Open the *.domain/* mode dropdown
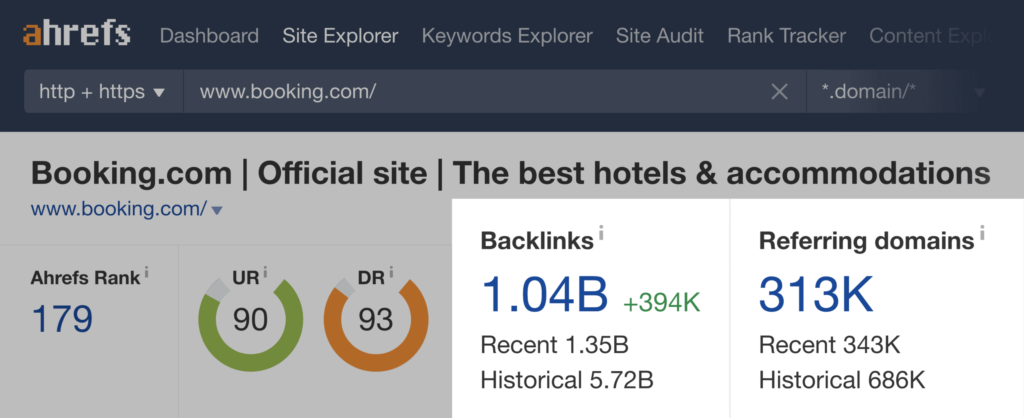 (x=980, y=93)
